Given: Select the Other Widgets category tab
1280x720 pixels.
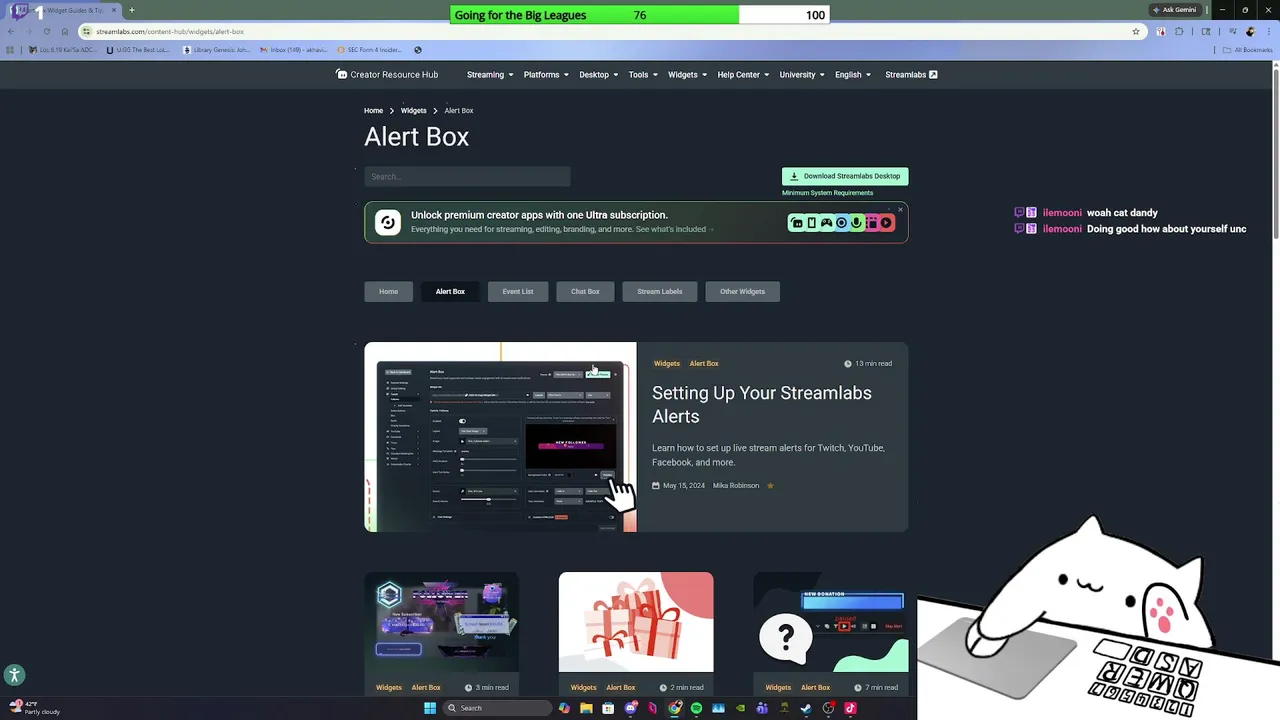Looking at the screenshot, I should coord(742,291).
